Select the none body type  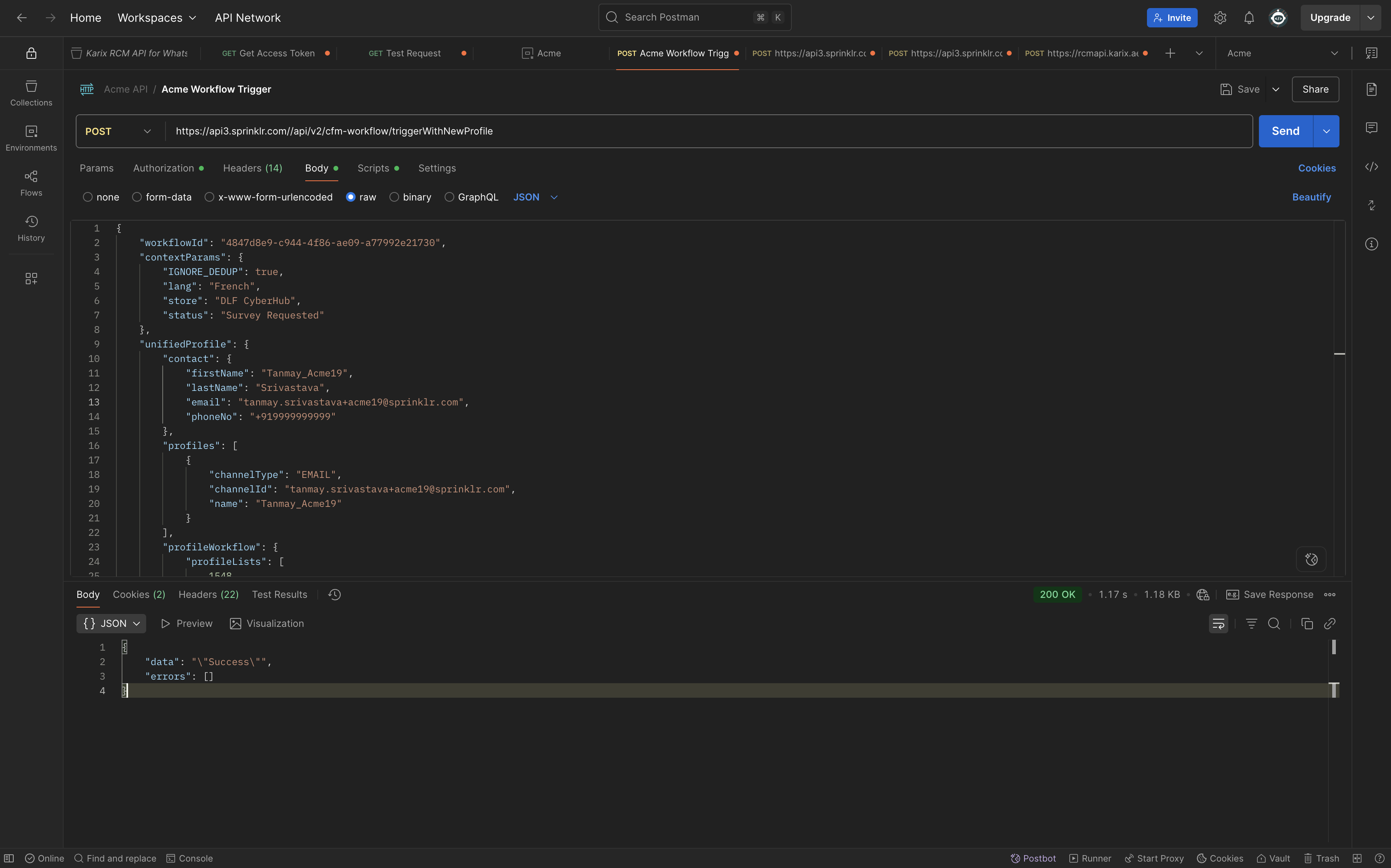tap(87, 197)
